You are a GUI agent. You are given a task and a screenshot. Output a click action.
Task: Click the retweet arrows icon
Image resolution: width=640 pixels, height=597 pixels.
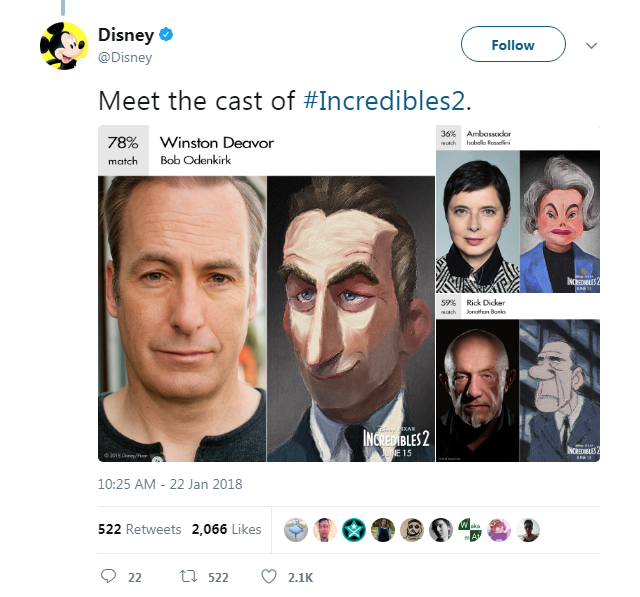coord(189,576)
